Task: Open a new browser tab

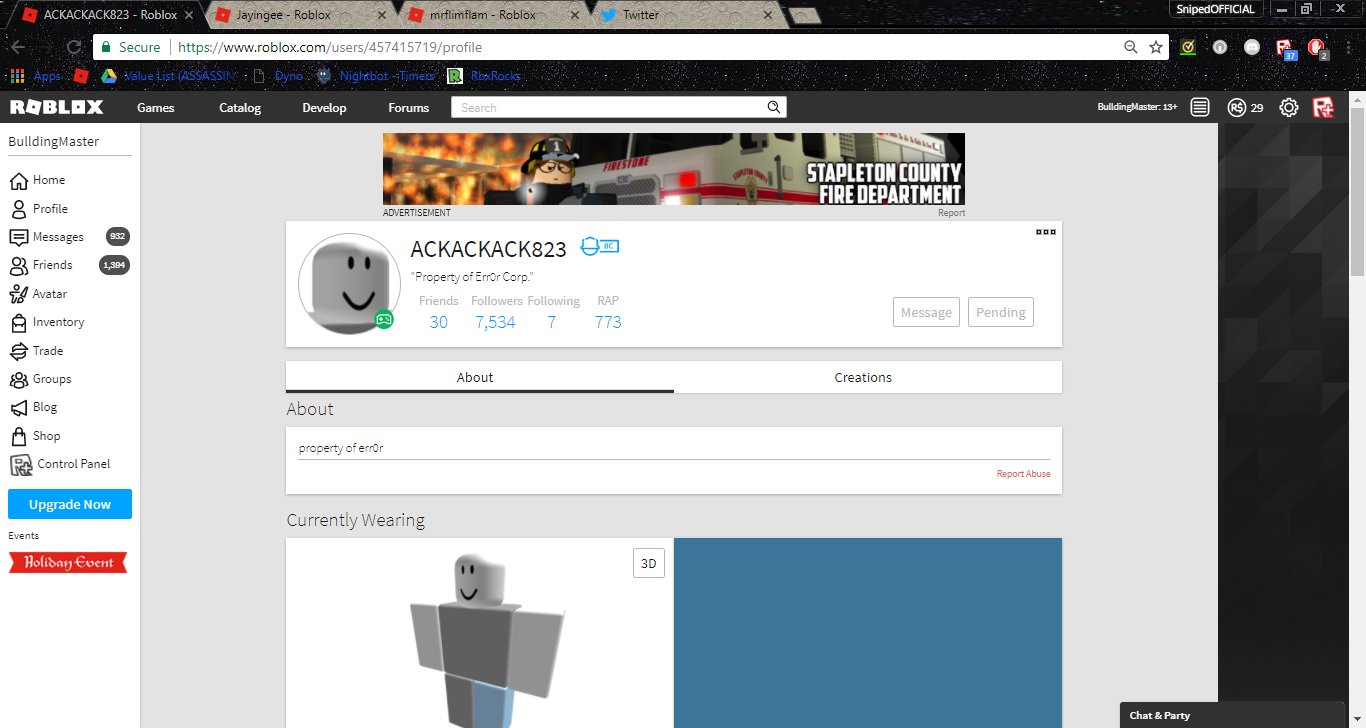Action: (805, 16)
